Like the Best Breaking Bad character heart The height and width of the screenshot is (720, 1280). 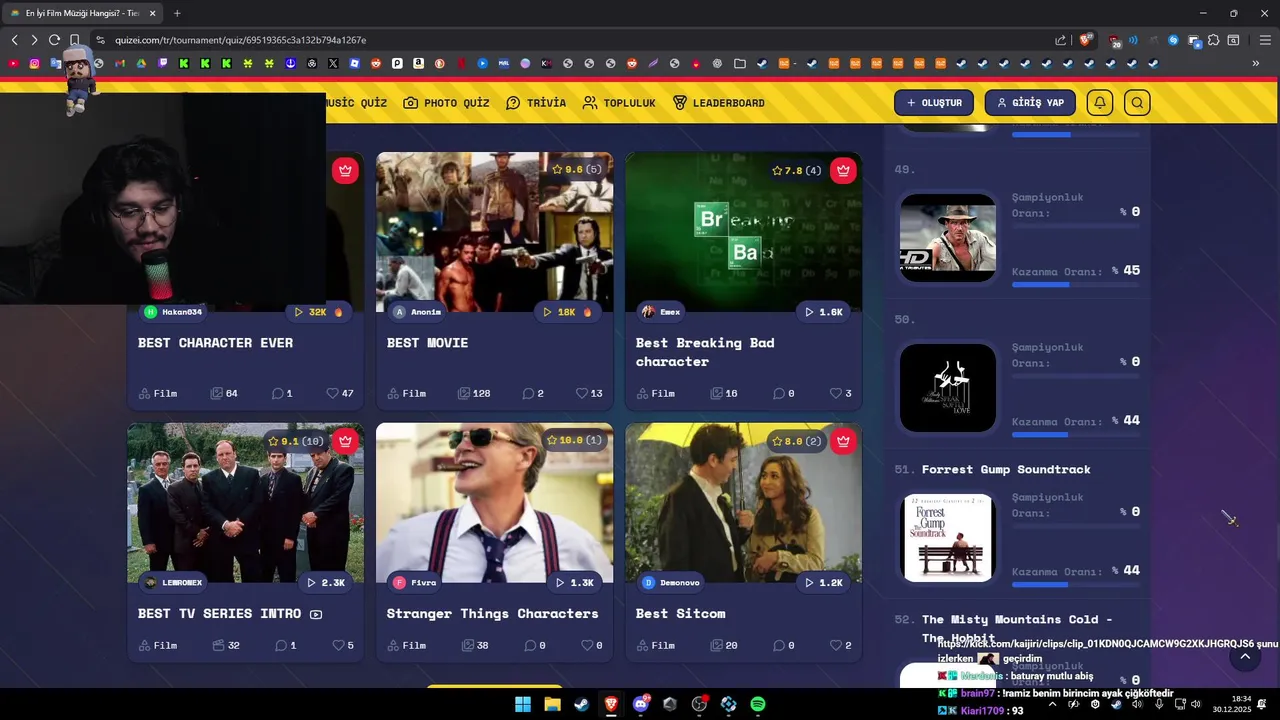click(835, 393)
